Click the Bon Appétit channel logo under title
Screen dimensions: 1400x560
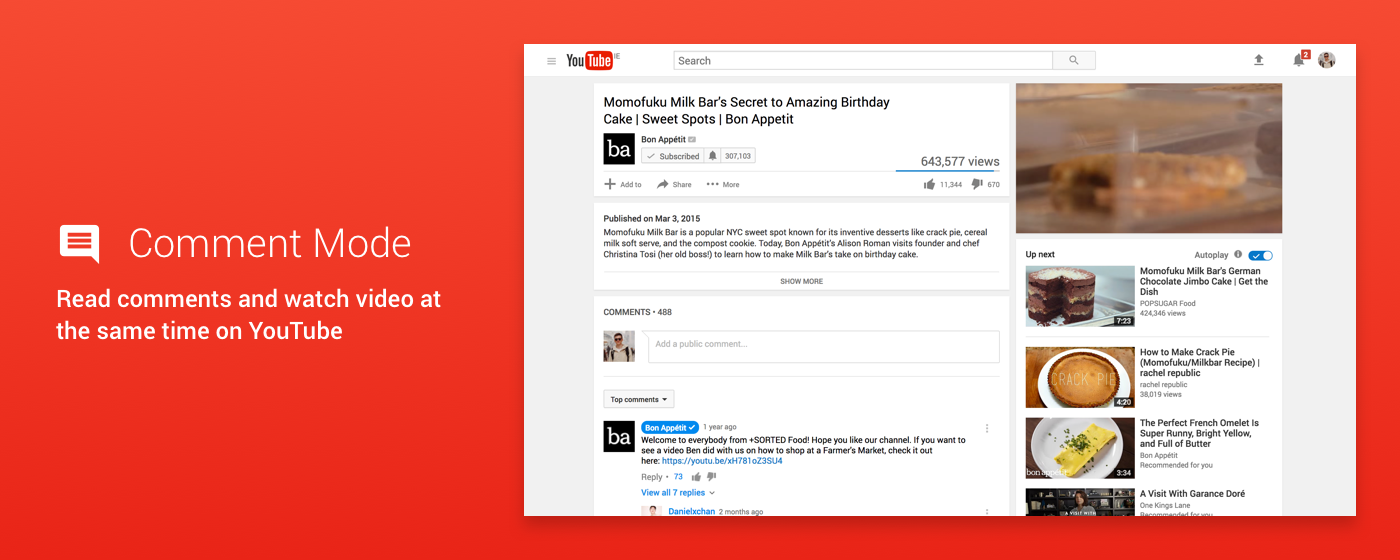coord(619,149)
